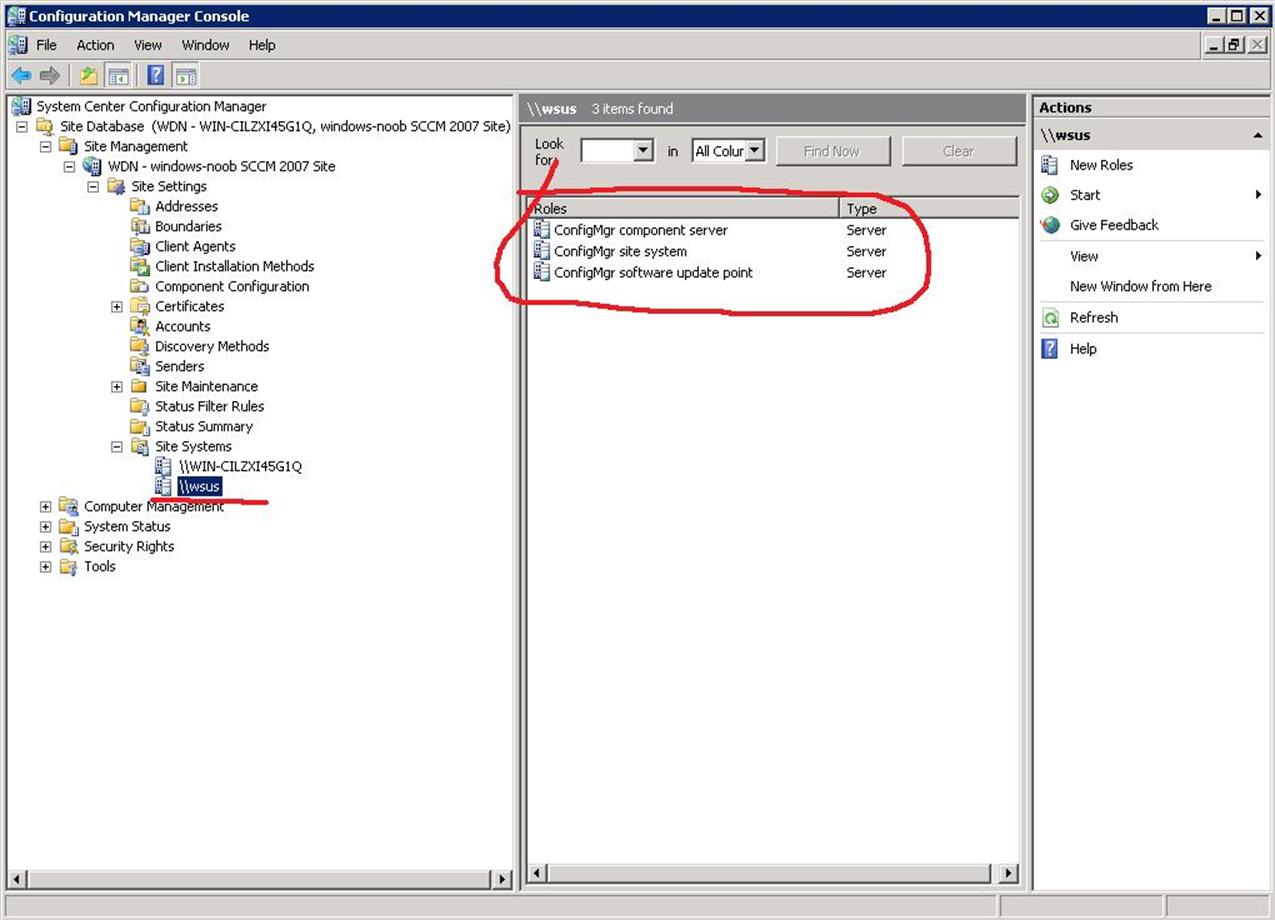Select System Center Configuration Manager root node
The width and height of the screenshot is (1275, 920).
151,106
